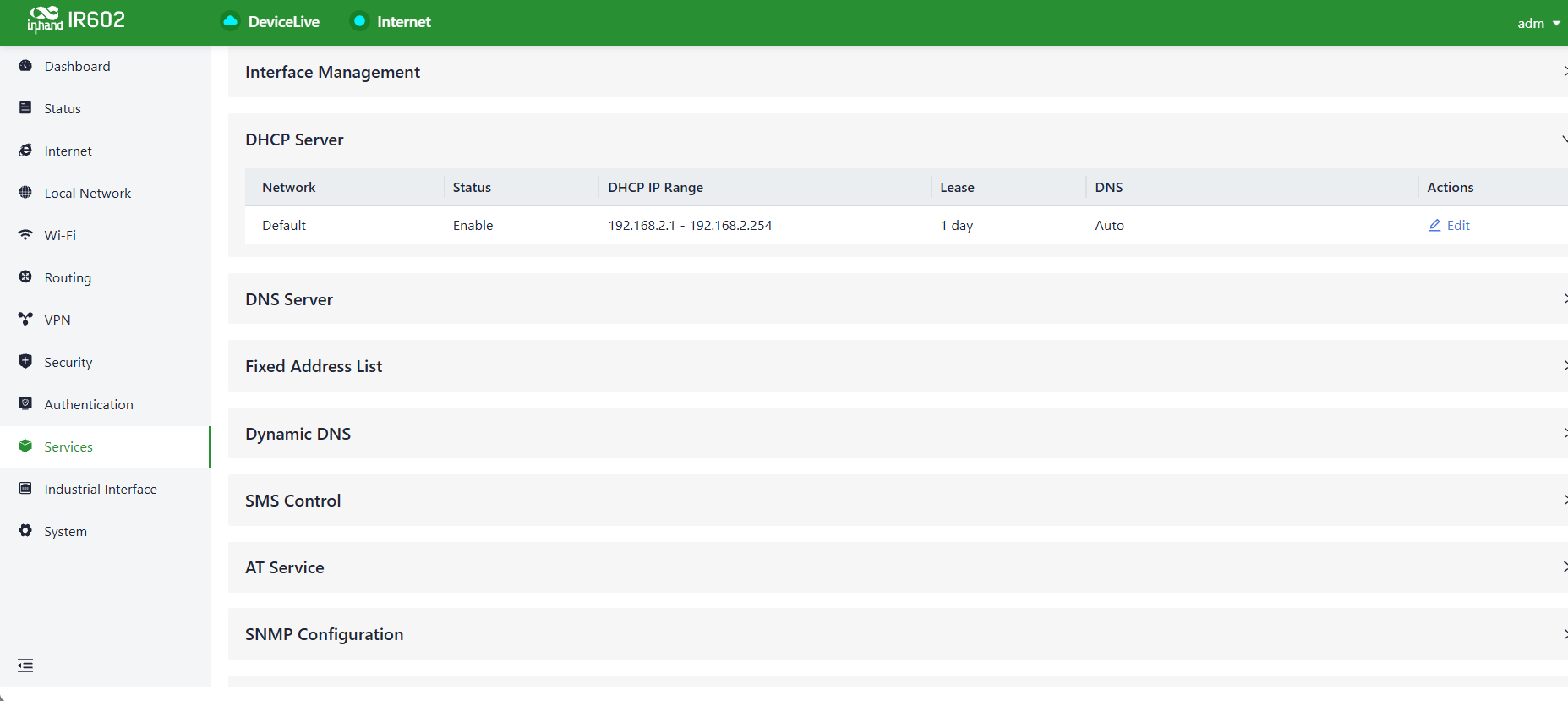Click the Internet label in the header
This screenshot has height=701, width=1568.
pyautogui.click(x=404, y=22)
